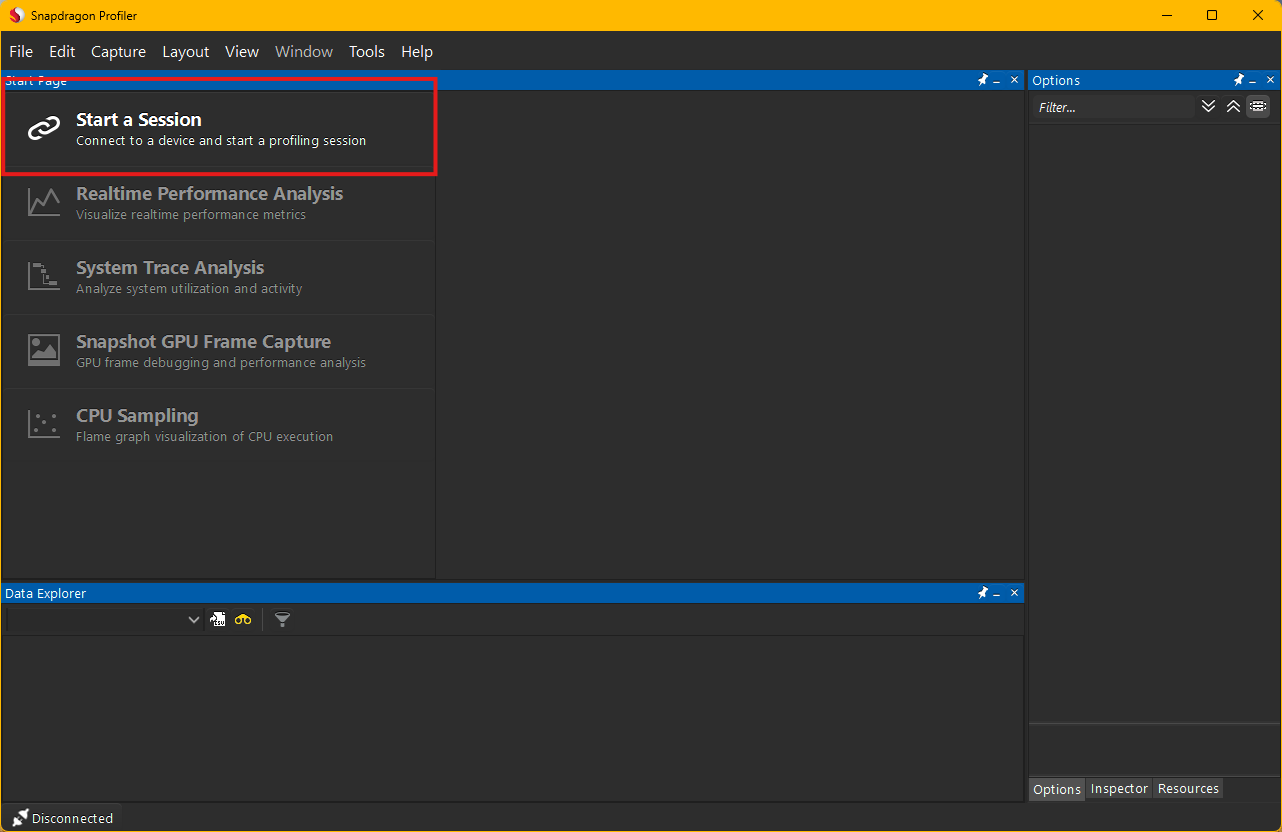Viewport: 1282px width, 832px height.
Task: Pin the Data Explorer panel
Action: coord(983,593)
